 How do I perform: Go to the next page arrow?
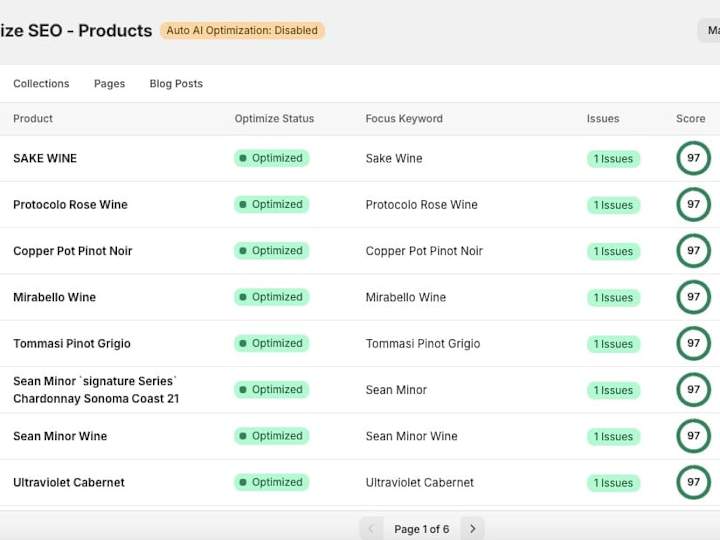coord(472,529)
